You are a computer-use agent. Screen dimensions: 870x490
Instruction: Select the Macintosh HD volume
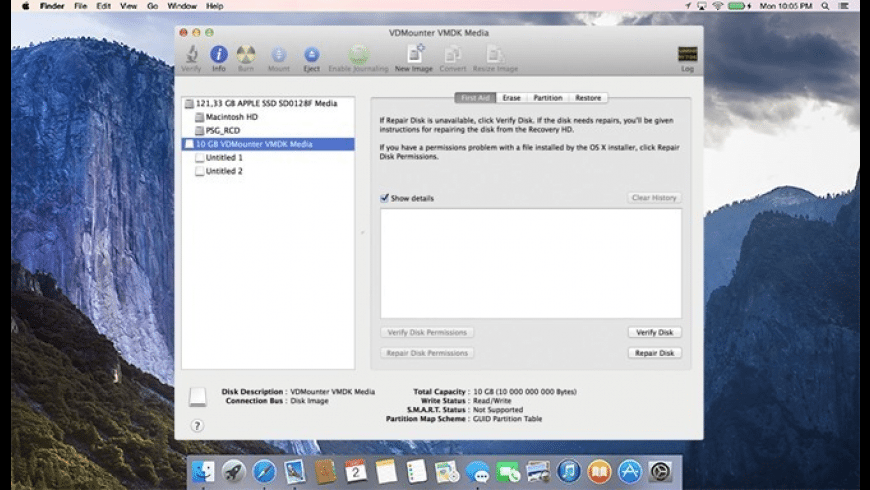point(268,117)
